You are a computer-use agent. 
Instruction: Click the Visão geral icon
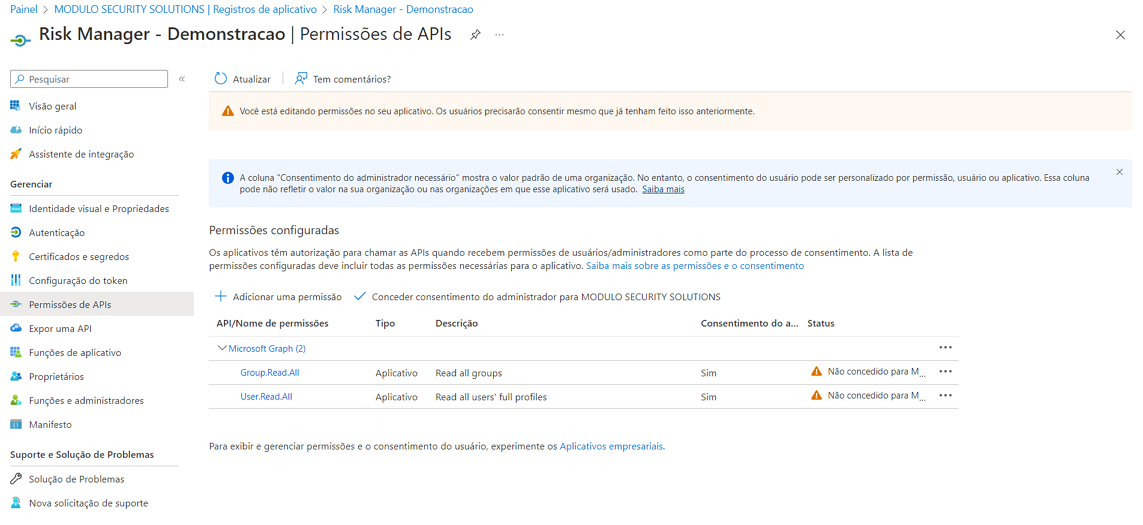click(16, 106)
